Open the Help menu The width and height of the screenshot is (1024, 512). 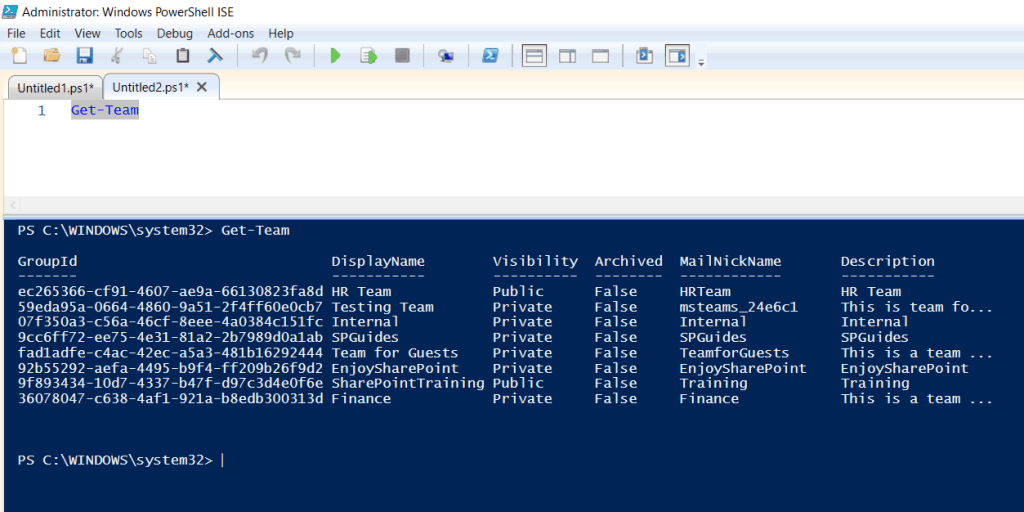tap(281, 33)
